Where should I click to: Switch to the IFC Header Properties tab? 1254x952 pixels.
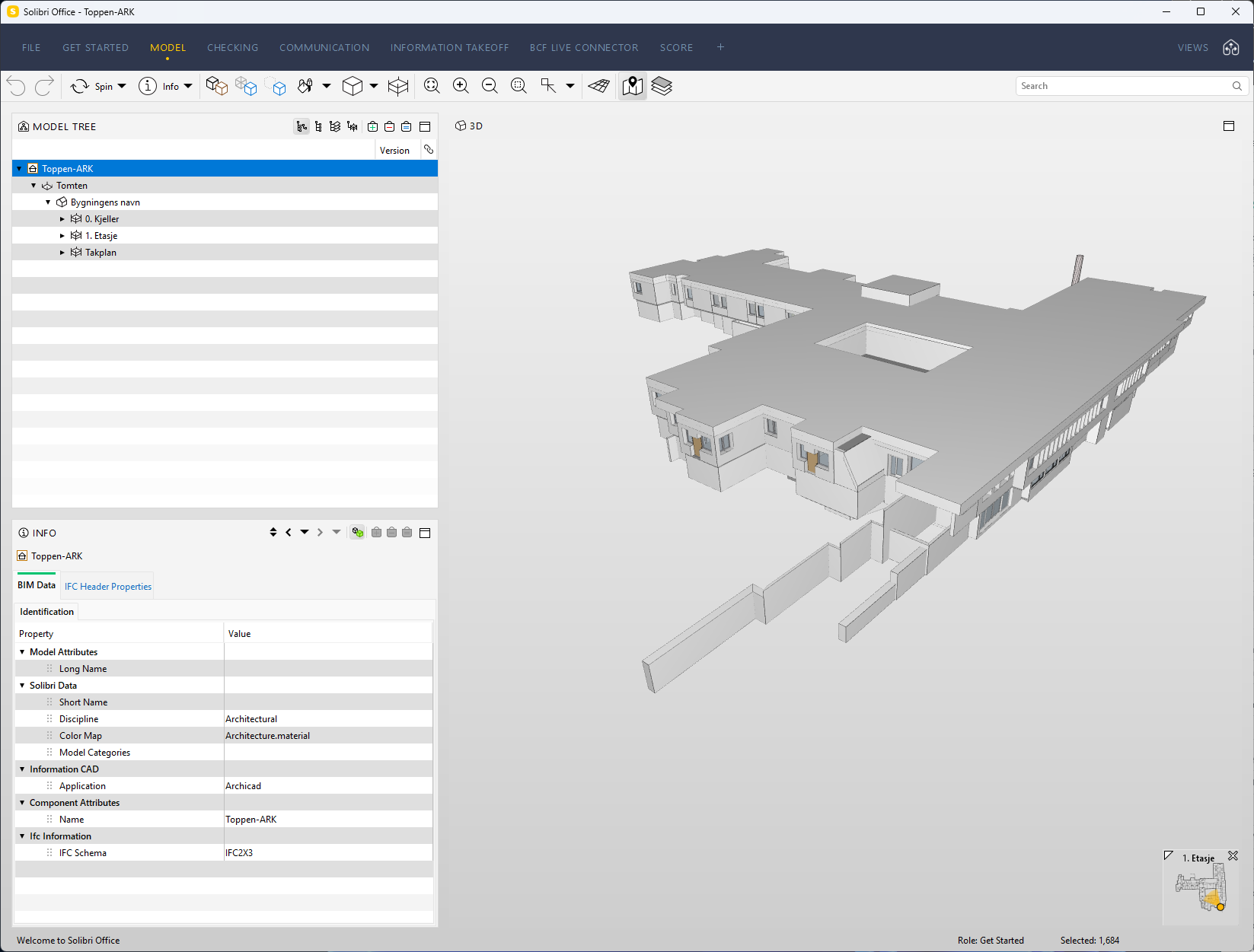pyautogui.click(x=108, y=587)
